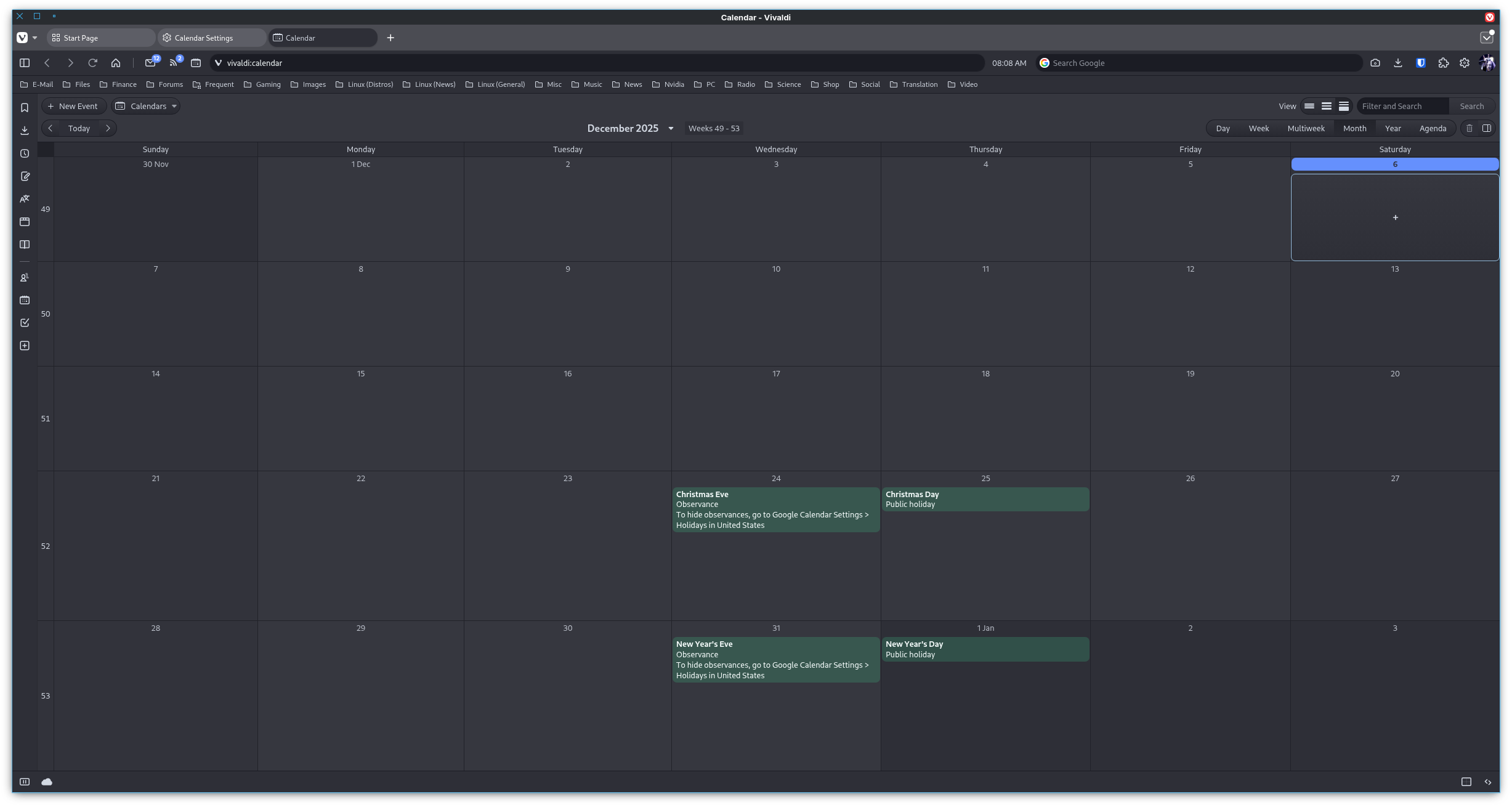Expand the December 2025 month picker
1512x807 pixels.
671,128
